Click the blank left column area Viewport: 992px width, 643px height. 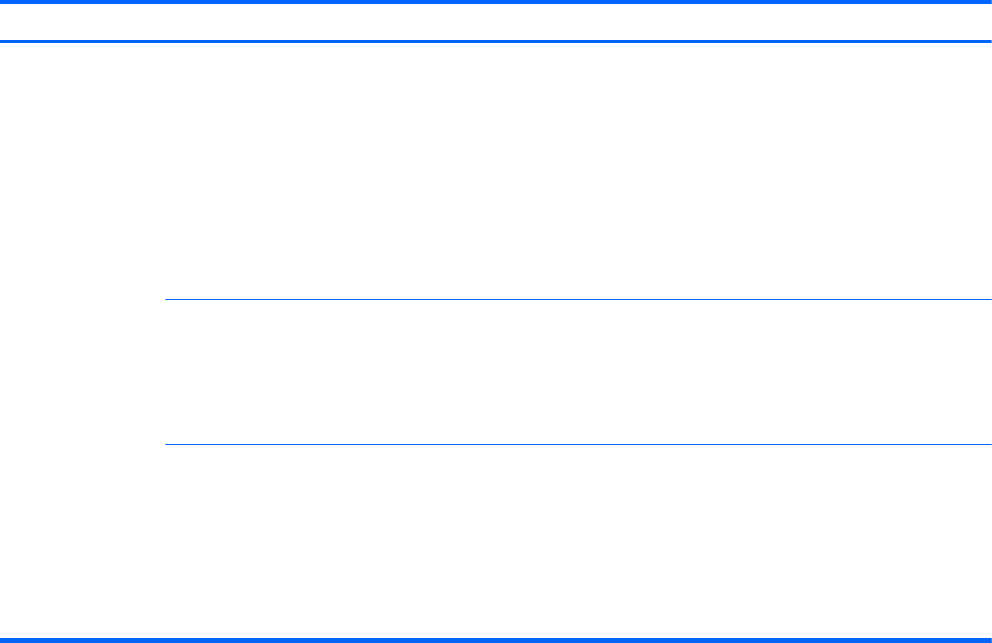coord(82,340)
